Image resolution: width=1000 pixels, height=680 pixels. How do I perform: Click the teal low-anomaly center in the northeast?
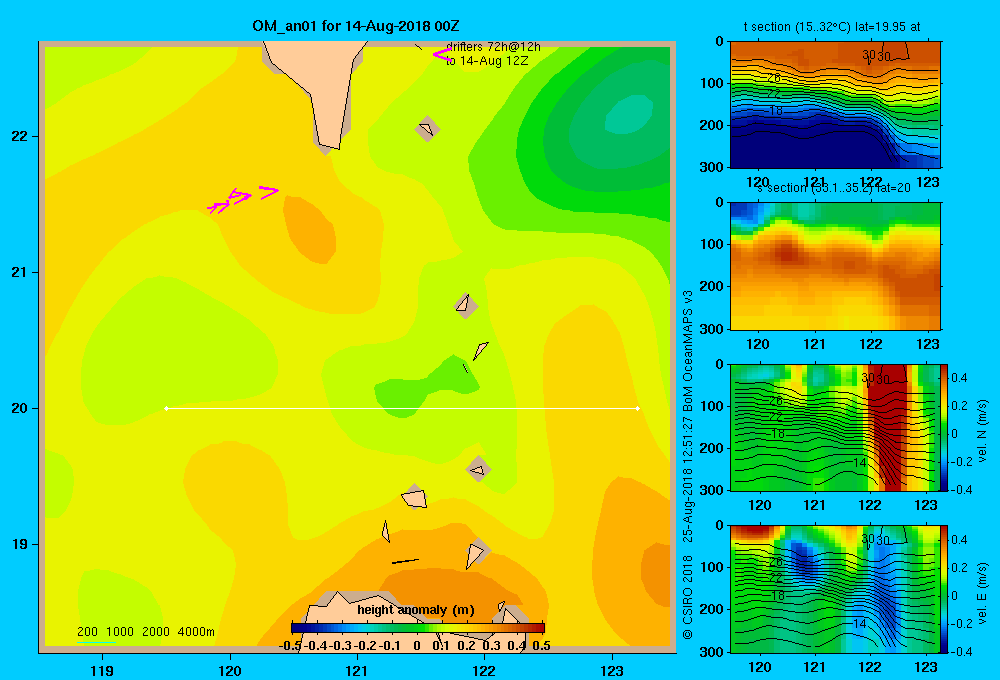tap(628, 115)
